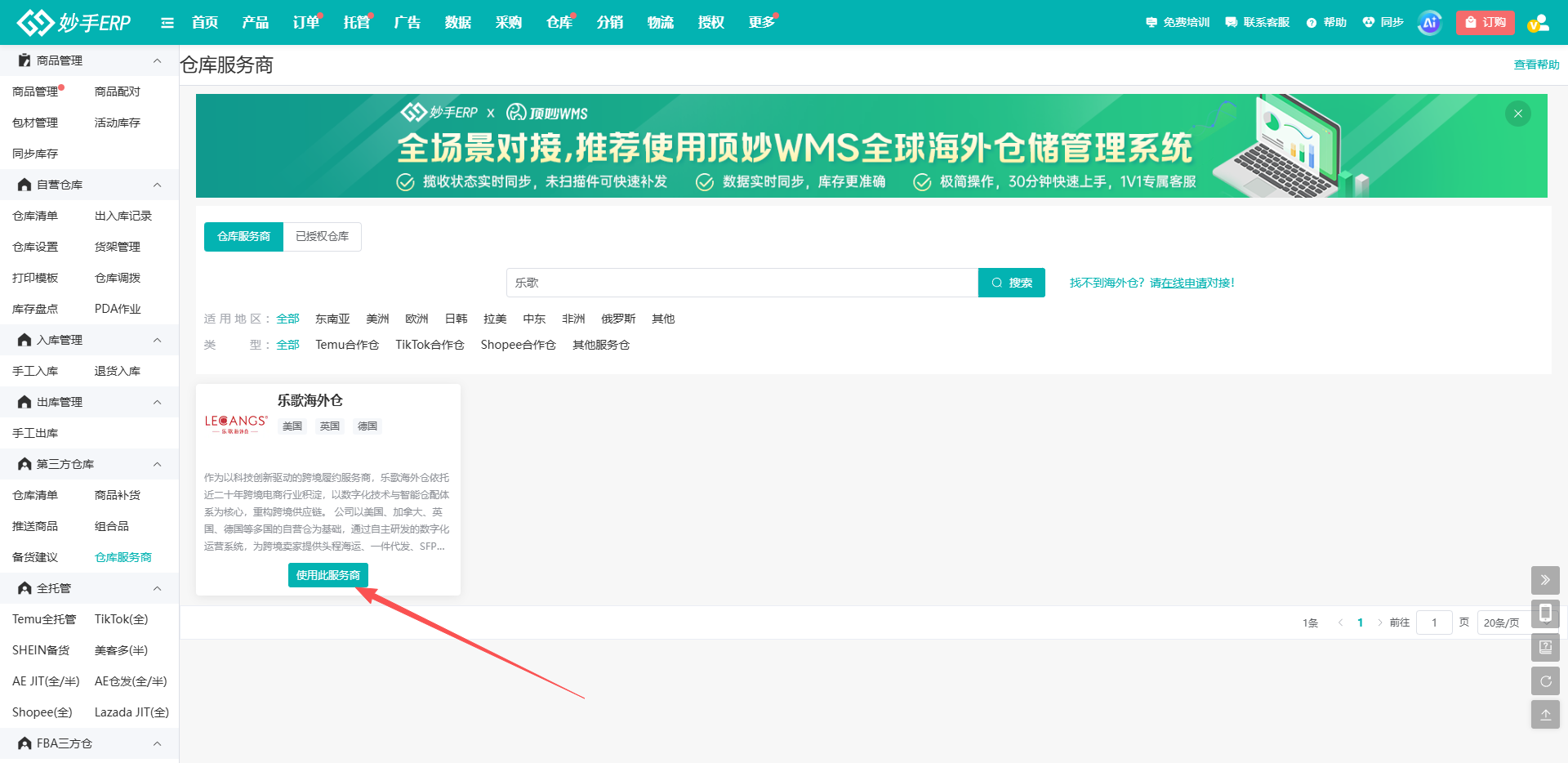Select the 仓库服务商 tab
The image size is (1568, 763).
tap(243, 236)
